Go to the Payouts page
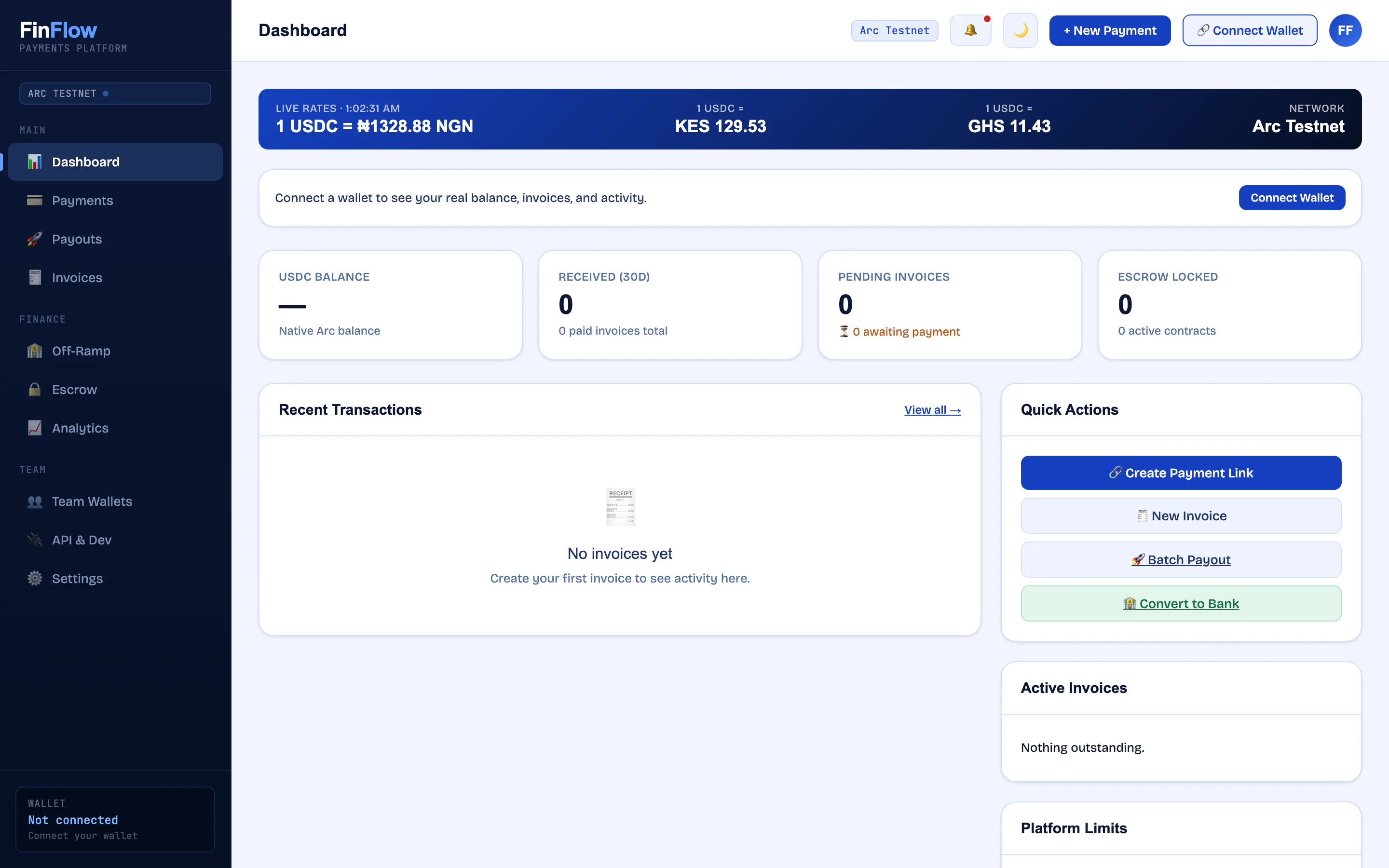Screen dimensions: 1389x868 point(115,239)
